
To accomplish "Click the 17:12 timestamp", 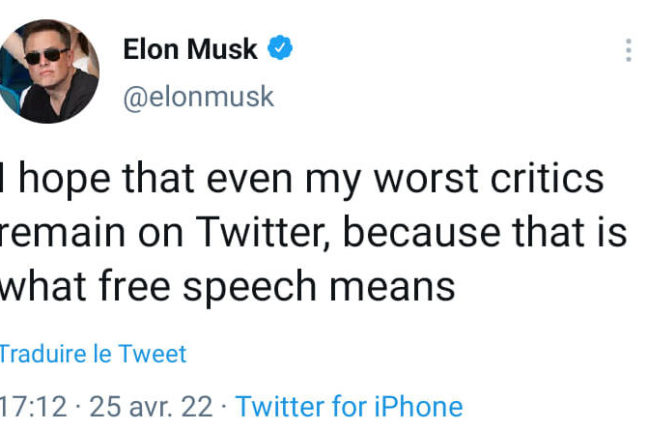I will (x=34, y=407).
